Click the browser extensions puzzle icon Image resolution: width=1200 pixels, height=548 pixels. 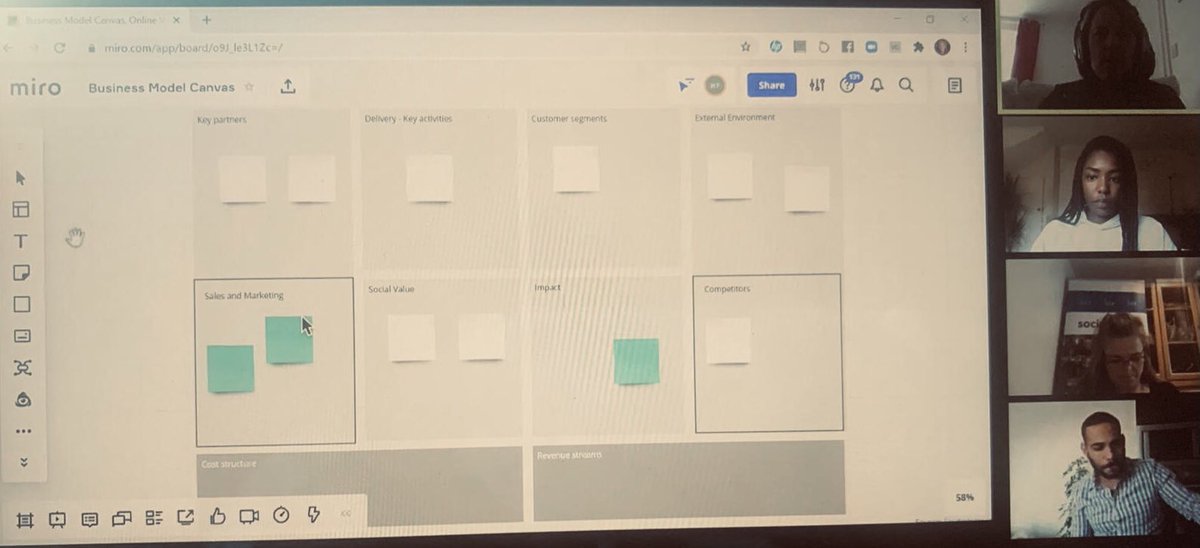pyautogui.click(x=918, y=46)
